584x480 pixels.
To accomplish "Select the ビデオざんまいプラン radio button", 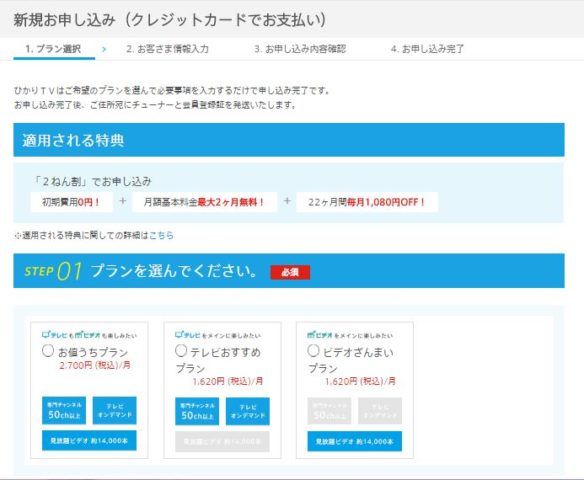I will [x=314, y=351].
